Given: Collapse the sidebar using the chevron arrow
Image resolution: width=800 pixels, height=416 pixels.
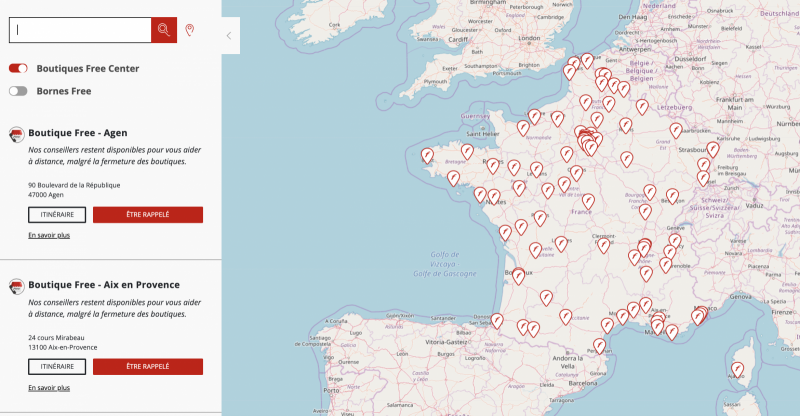Looking at the screenshot, I should click(x=229, y=36).
